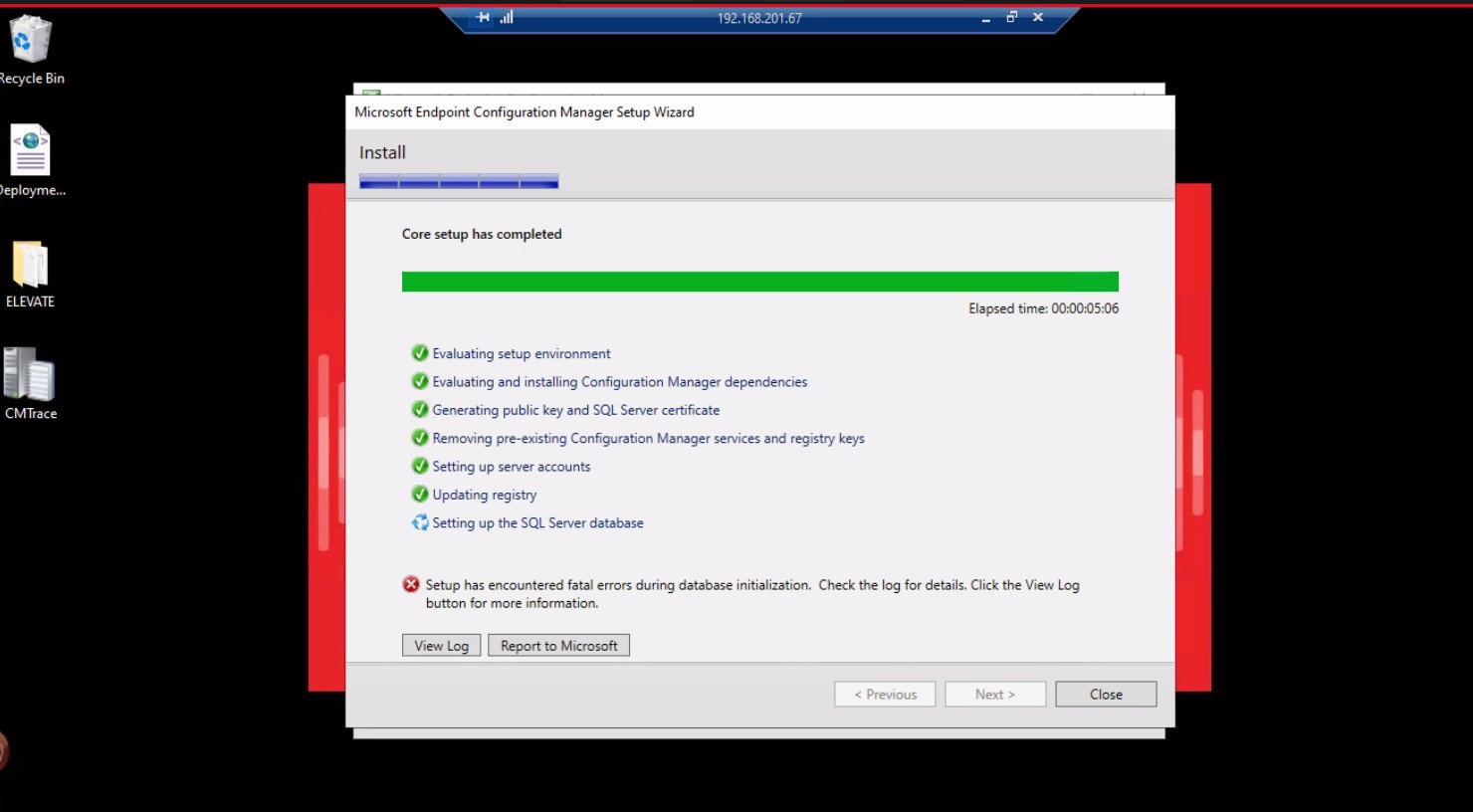Close the remote session from connection bar
This screenshot has width=1473, height=812.
tap(1038, 17)
